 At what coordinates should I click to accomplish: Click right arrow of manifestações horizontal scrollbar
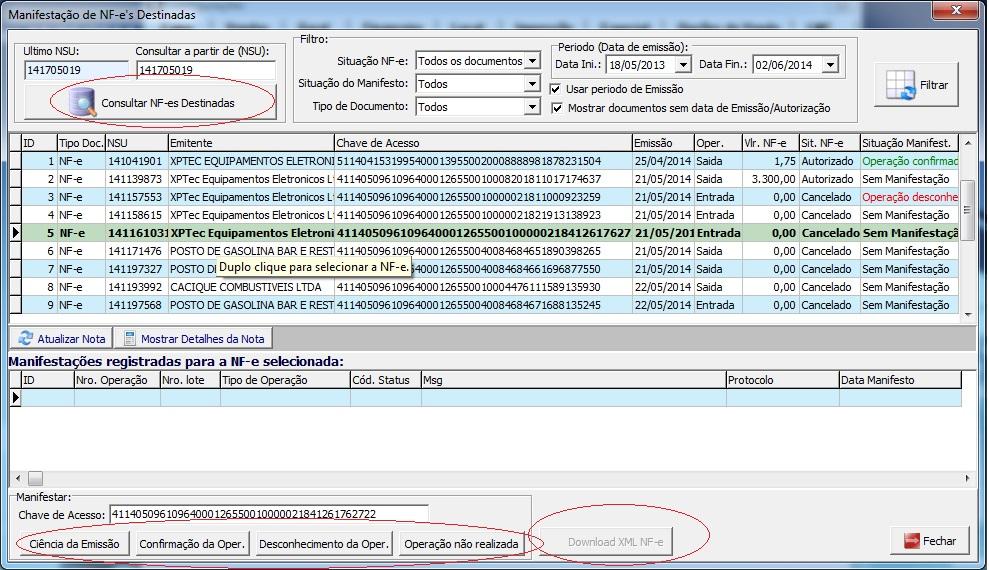pos(968,479)
